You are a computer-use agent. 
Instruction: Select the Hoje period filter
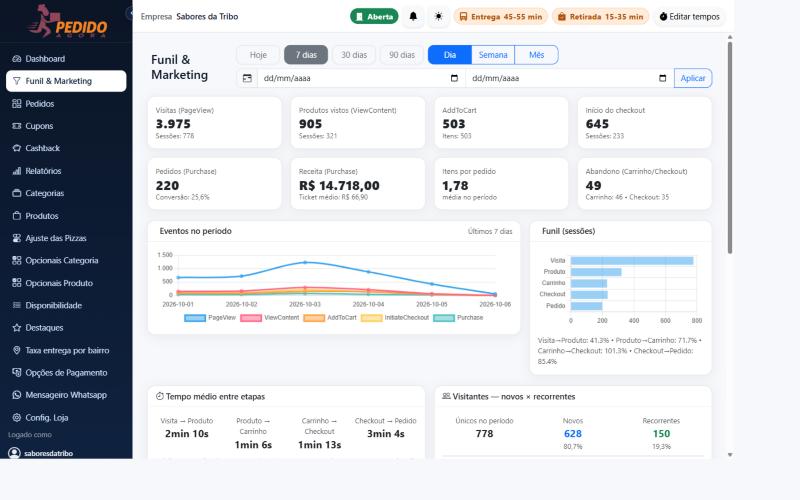click(258, 55)
